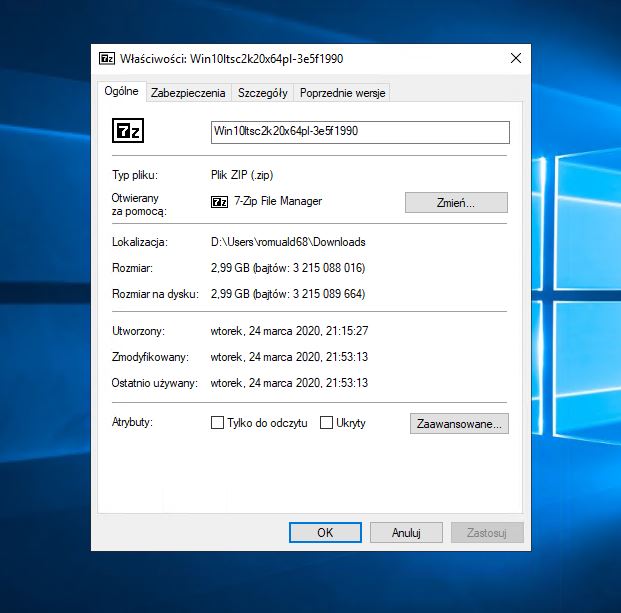The image size is (621, 613).
Task: Click the 7-Zip File Manager app icon
Action: click(219, 202)
